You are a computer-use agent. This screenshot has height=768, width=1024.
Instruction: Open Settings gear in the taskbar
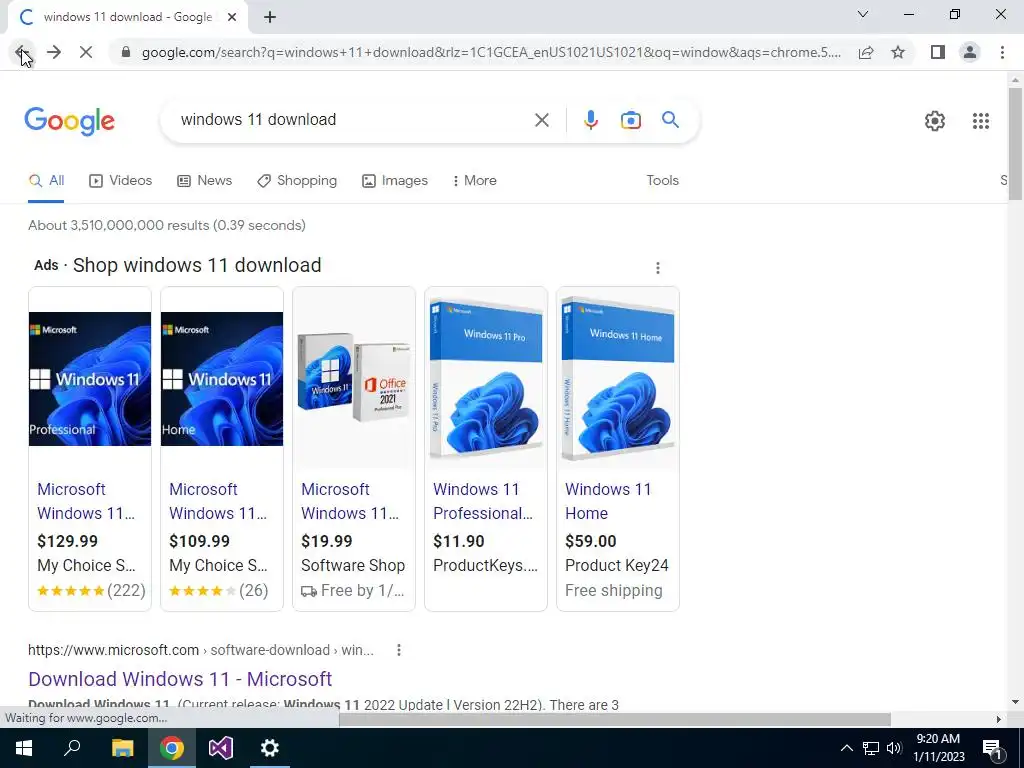pos(270,748)
